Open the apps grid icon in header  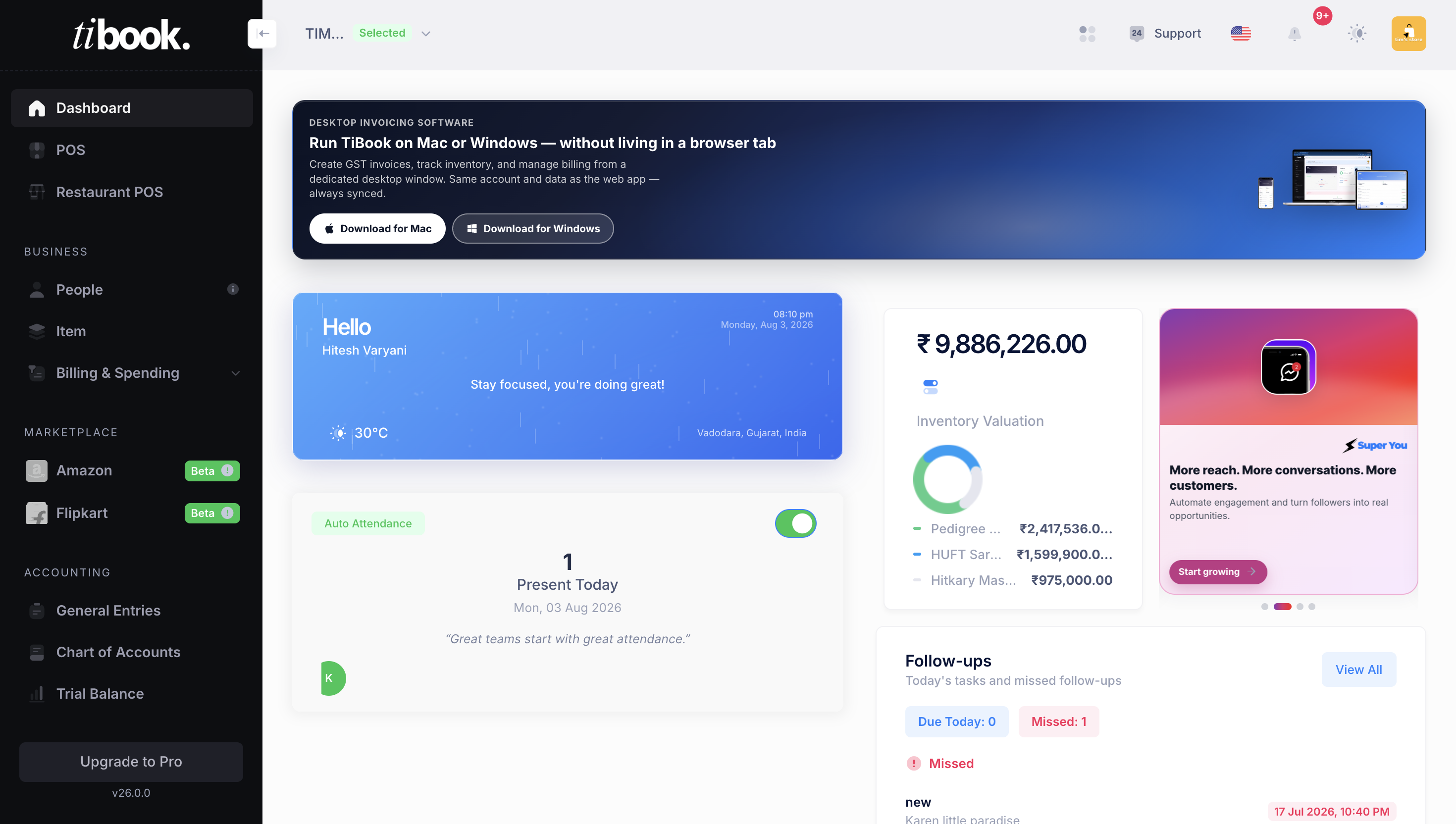tap(1087, 33)
